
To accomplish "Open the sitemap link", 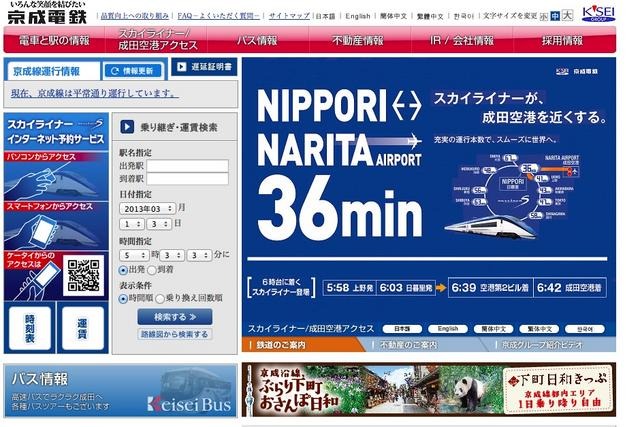I will pyautogui.click(x=289, y=16).
